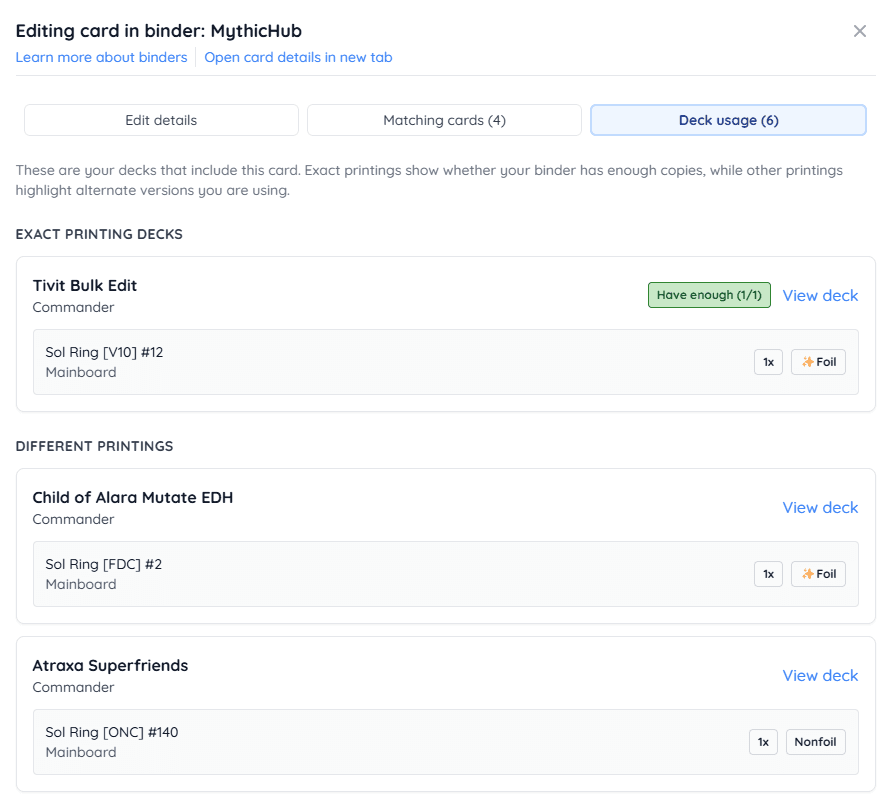The width and height of the screenshot is (890, 797).
Task: Select the Sol Ring [ONC] #140 card entry
Action: point(112,732)
